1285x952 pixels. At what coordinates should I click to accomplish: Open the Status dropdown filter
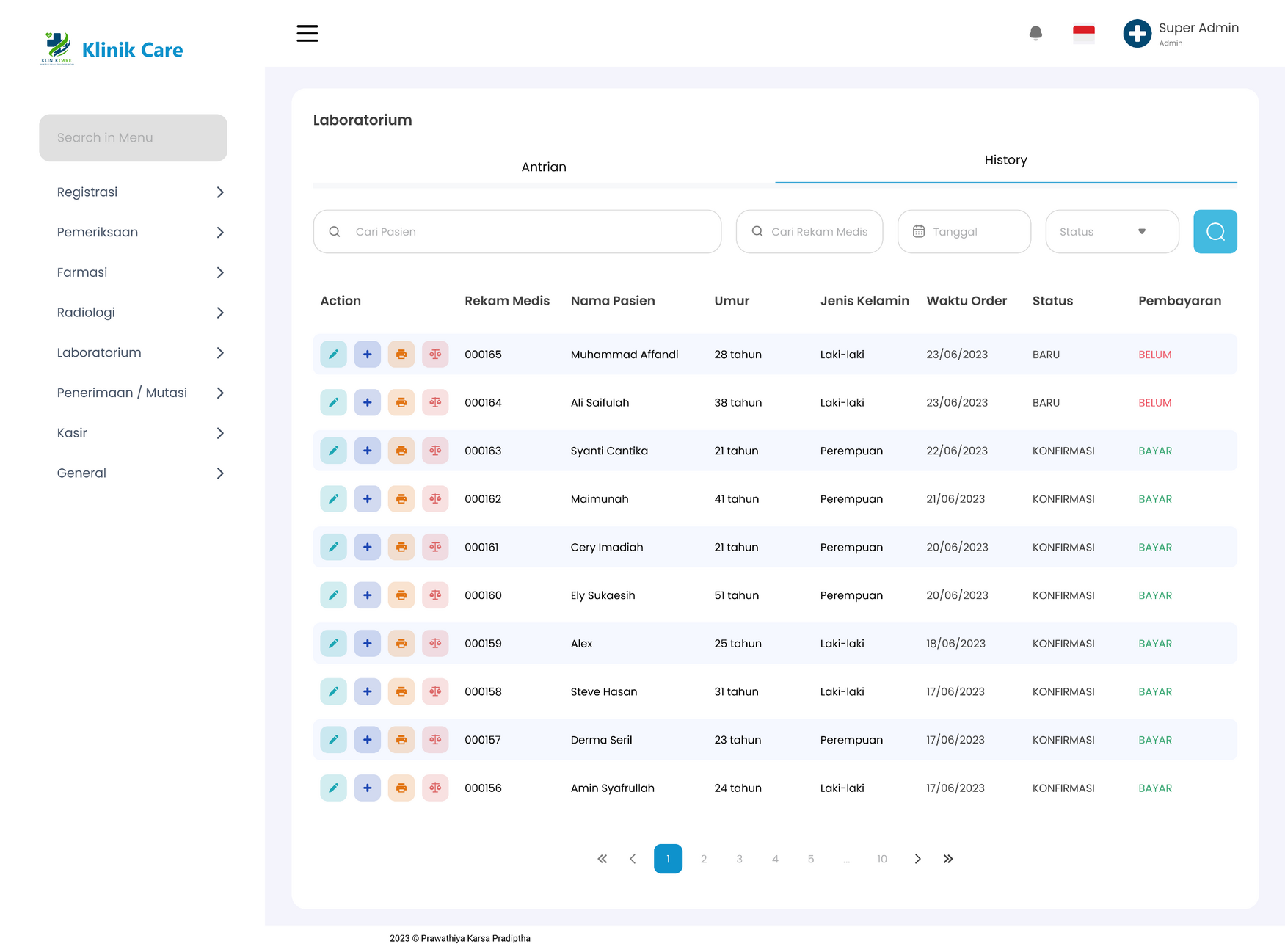[x=1111, y=232]
